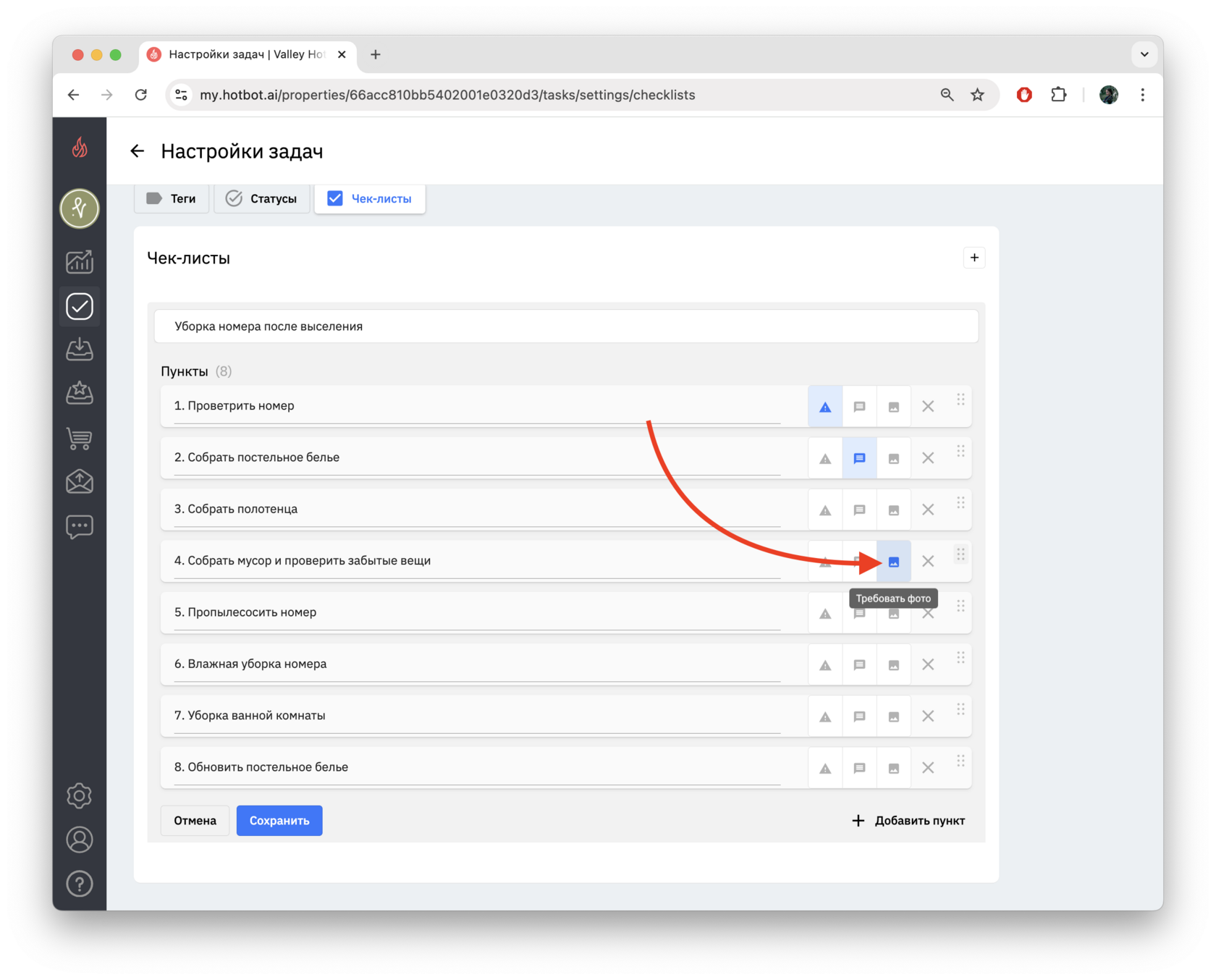
Task: Click drag handle of item 8 Обновить постельное белье
Action: (x=960, y=761)
